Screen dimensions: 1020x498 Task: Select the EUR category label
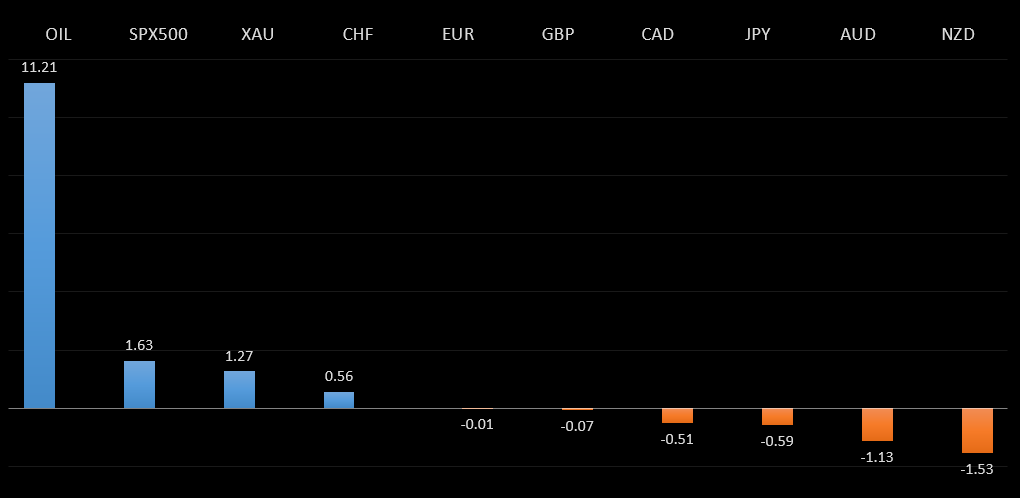(458, 34)
